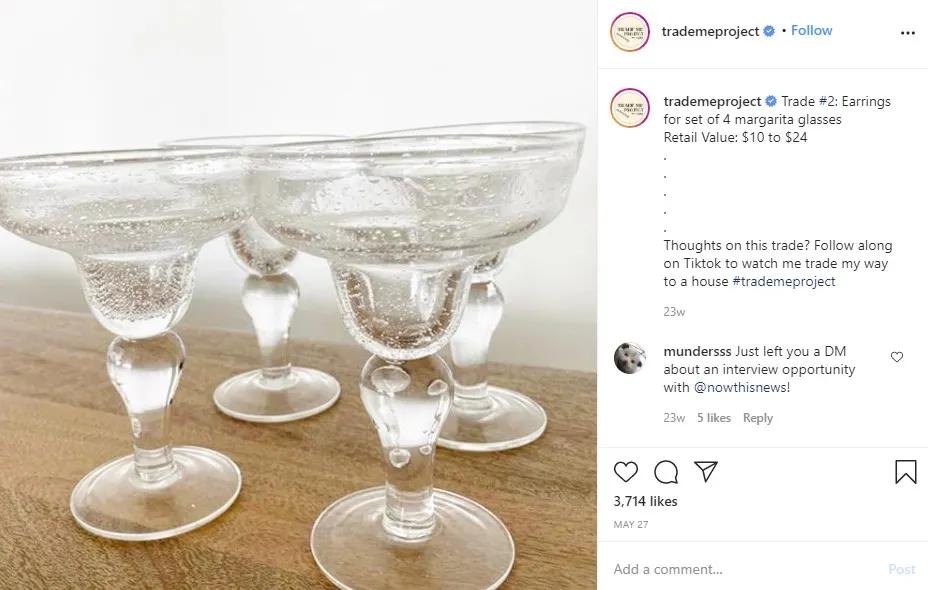Like mundersss comment with small heart
This screenshot has width=928, height=590.
point(897,357)
